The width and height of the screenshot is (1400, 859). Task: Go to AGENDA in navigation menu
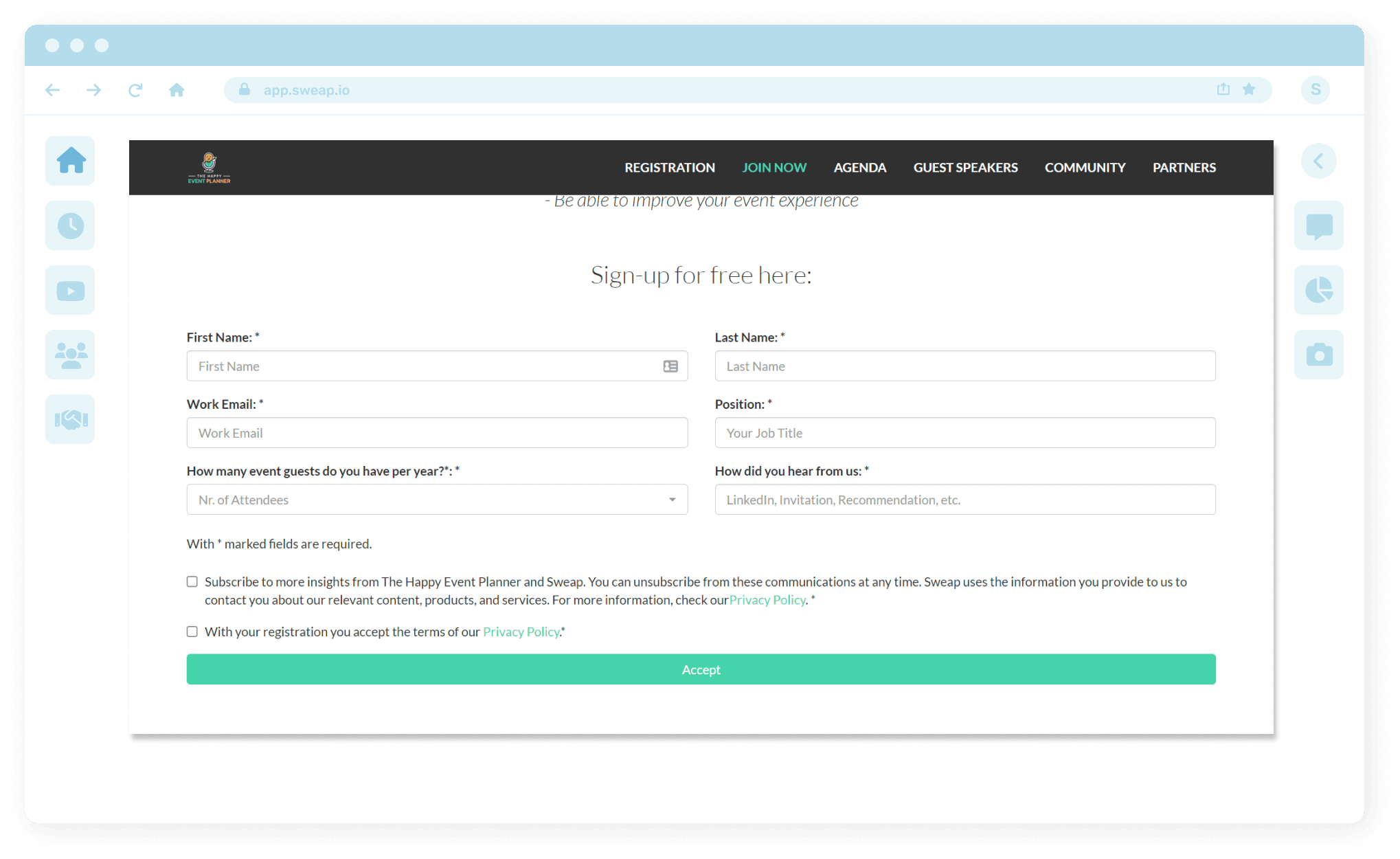coord(859,168)
